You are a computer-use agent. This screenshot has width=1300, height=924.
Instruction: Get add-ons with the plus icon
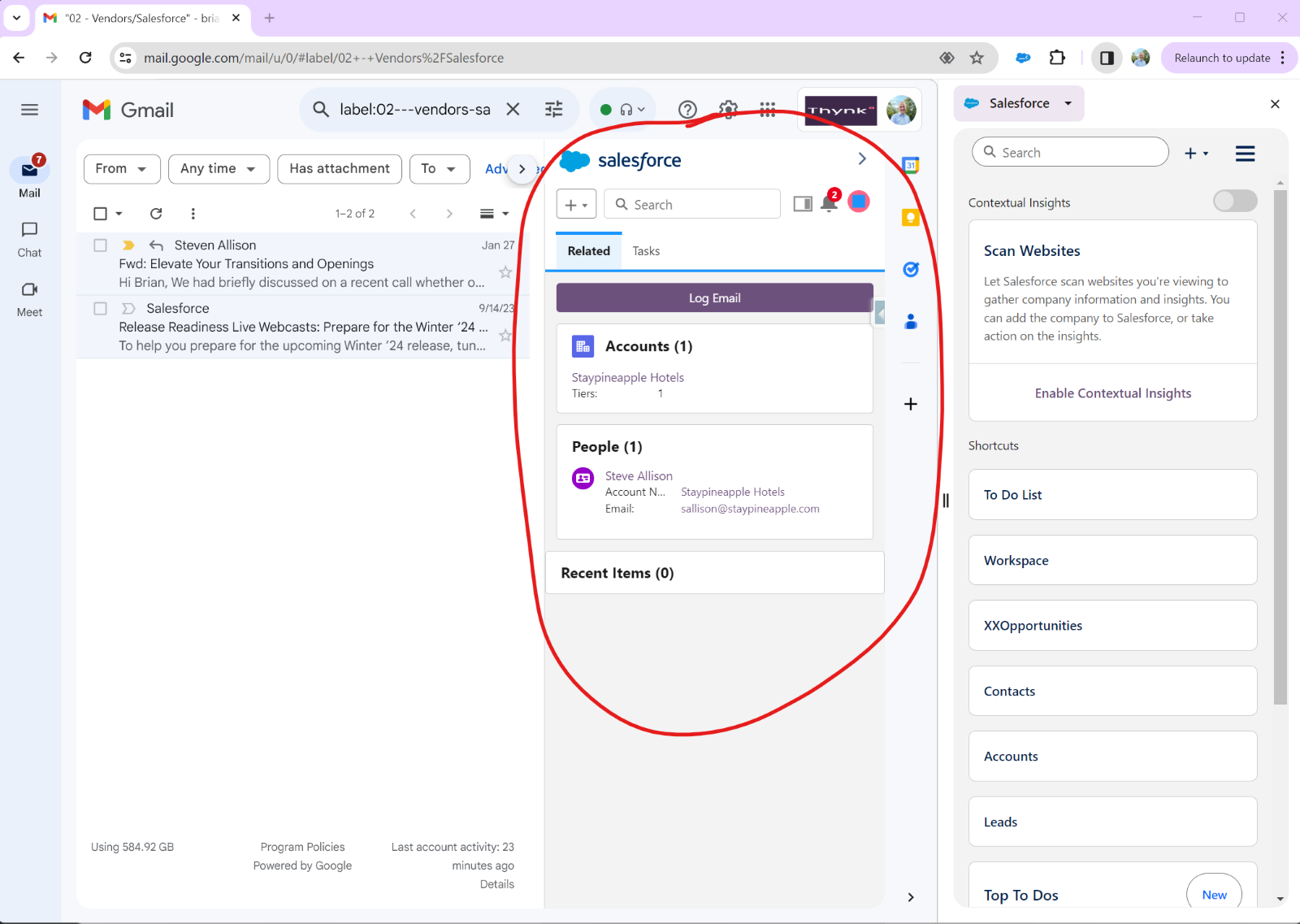[x=911, y=404]
